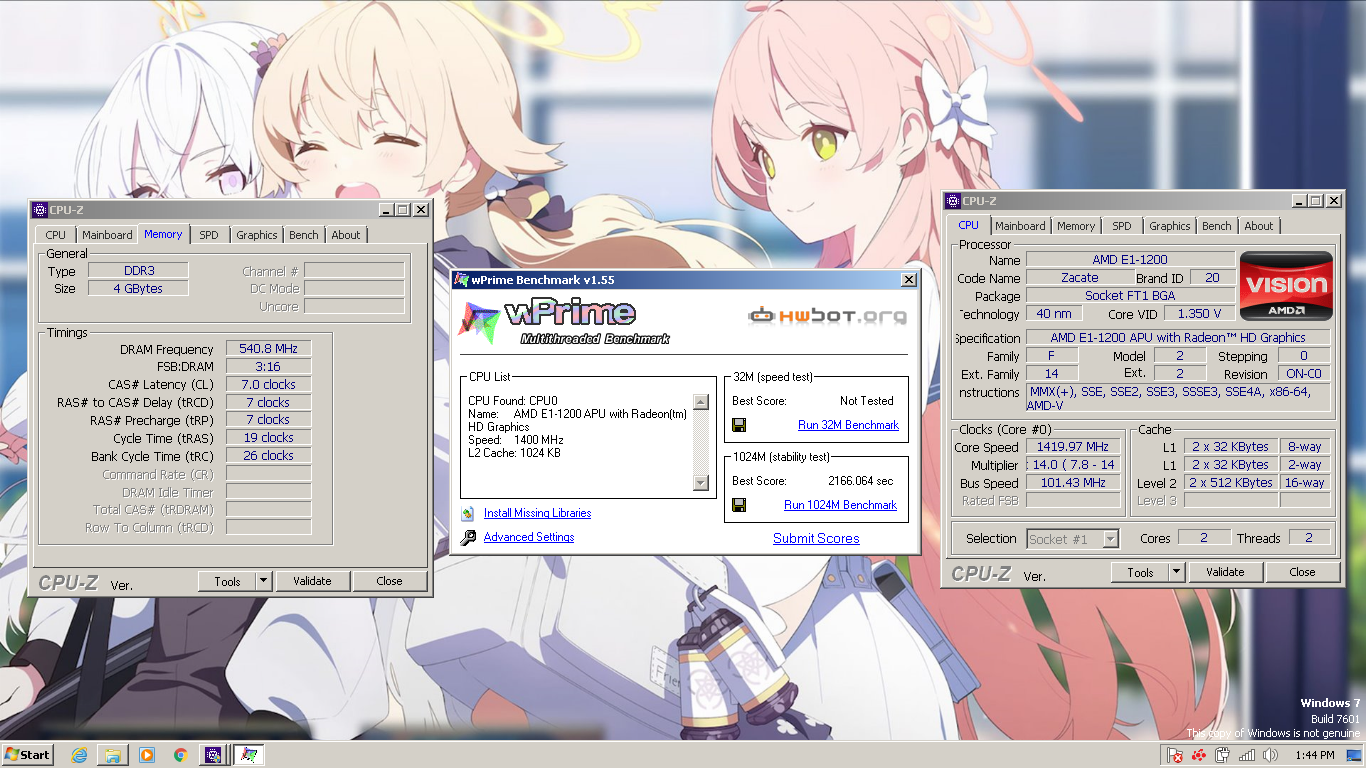Click the 2166.064 sec best score
This screenshot has height=768, width=1366.
860,481
